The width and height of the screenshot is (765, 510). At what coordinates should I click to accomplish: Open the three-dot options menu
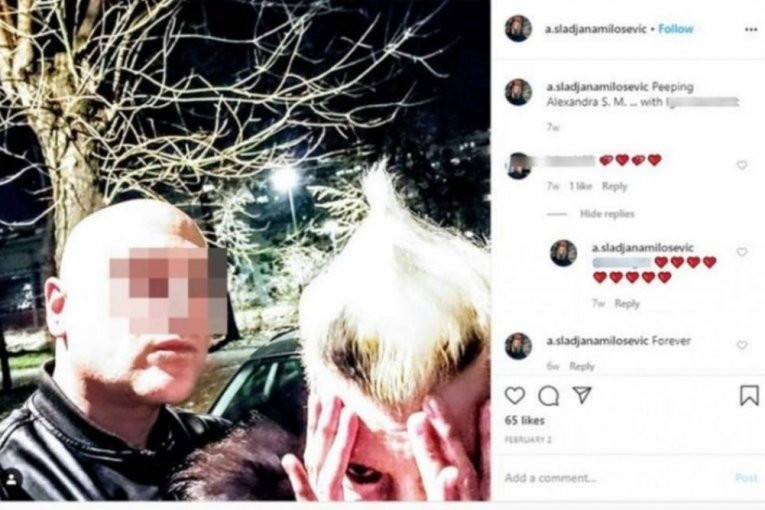point(751,30)
